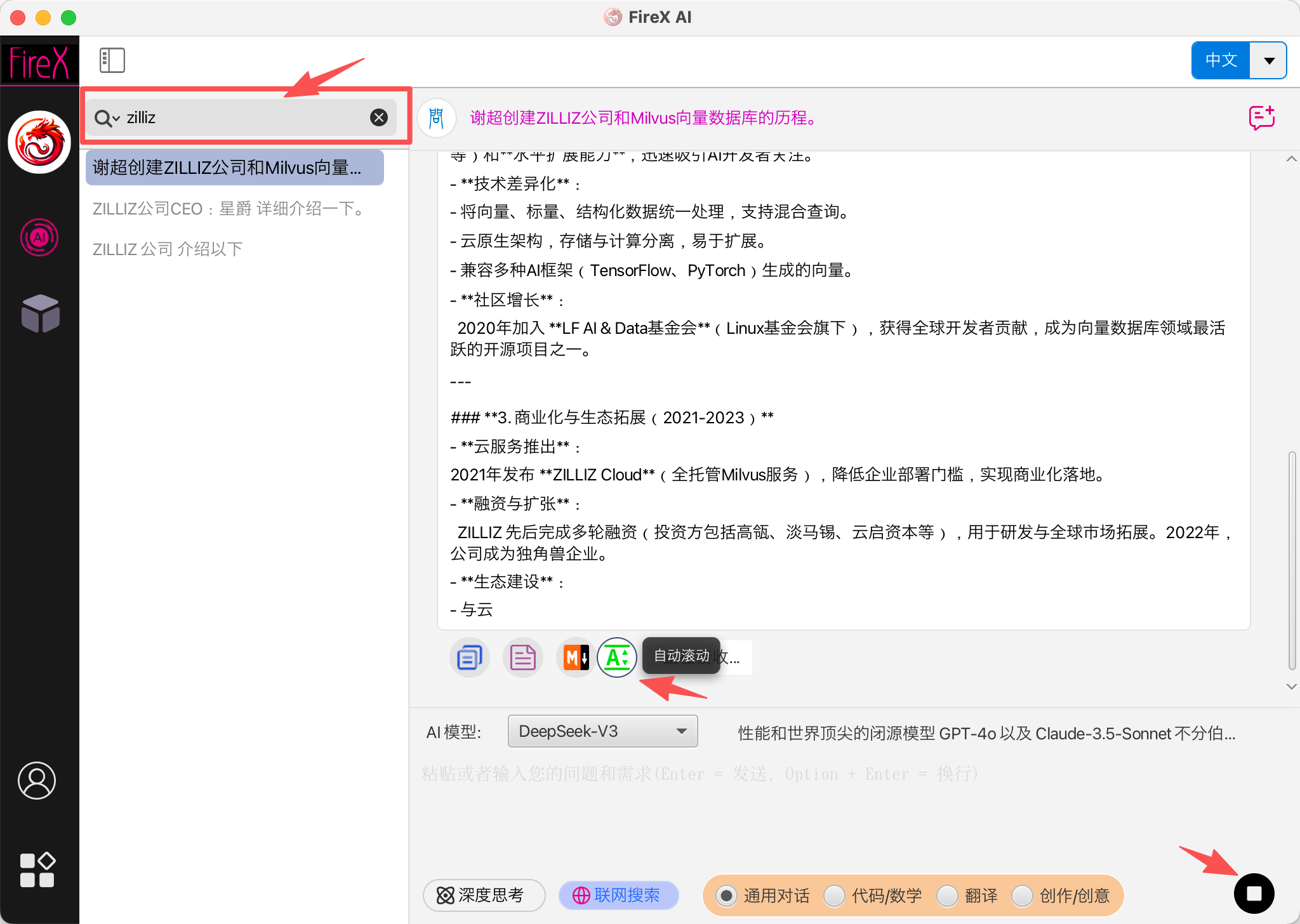Open a new conversation with the chat+ icon

pyautogui.click(x=1261, y=117)
